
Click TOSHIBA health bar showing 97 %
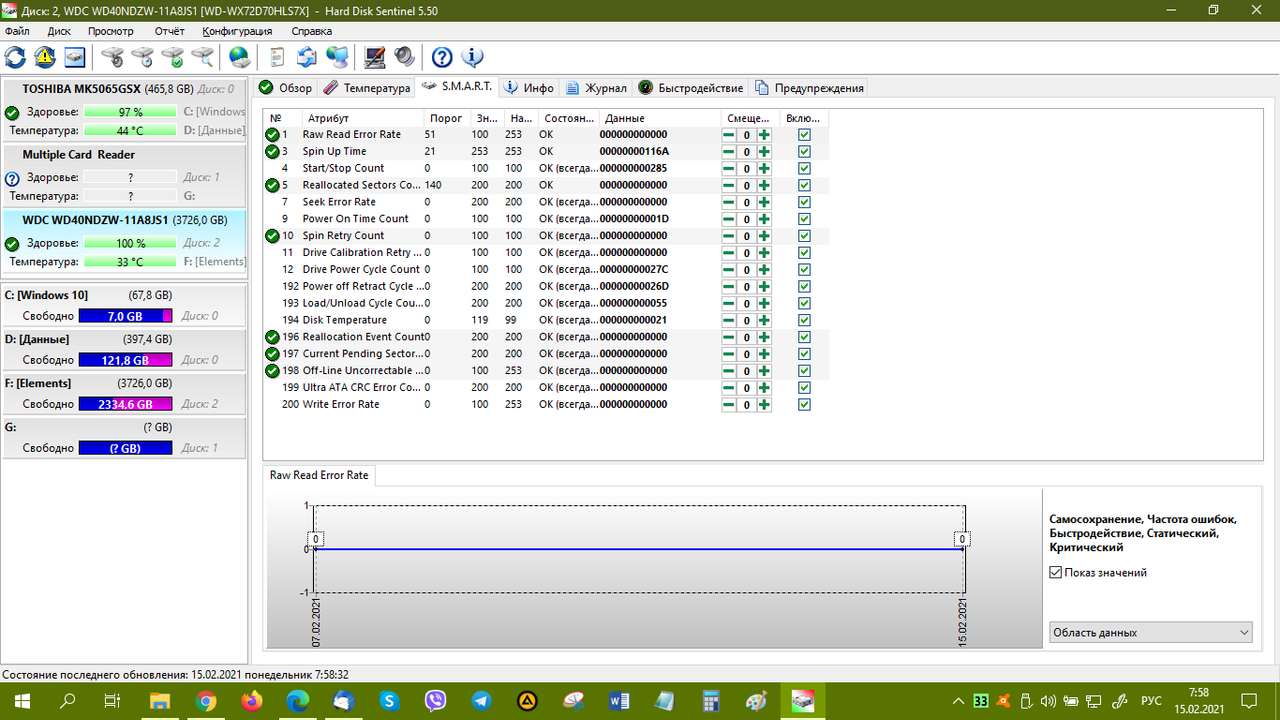(x=131, y=112)
